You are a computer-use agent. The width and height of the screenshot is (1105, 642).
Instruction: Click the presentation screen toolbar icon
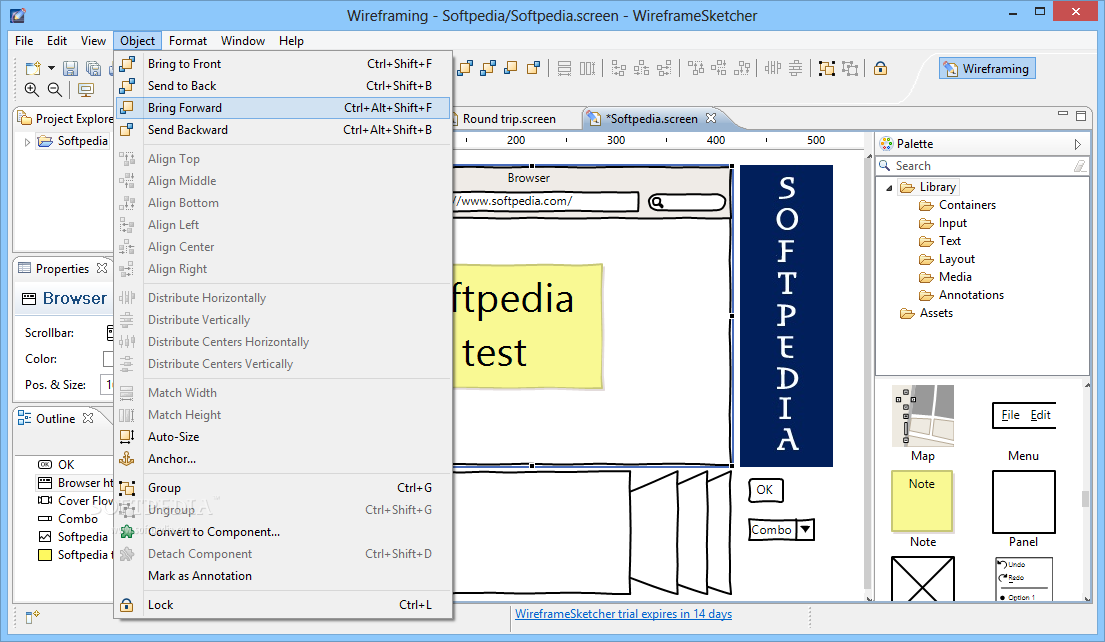86,89
